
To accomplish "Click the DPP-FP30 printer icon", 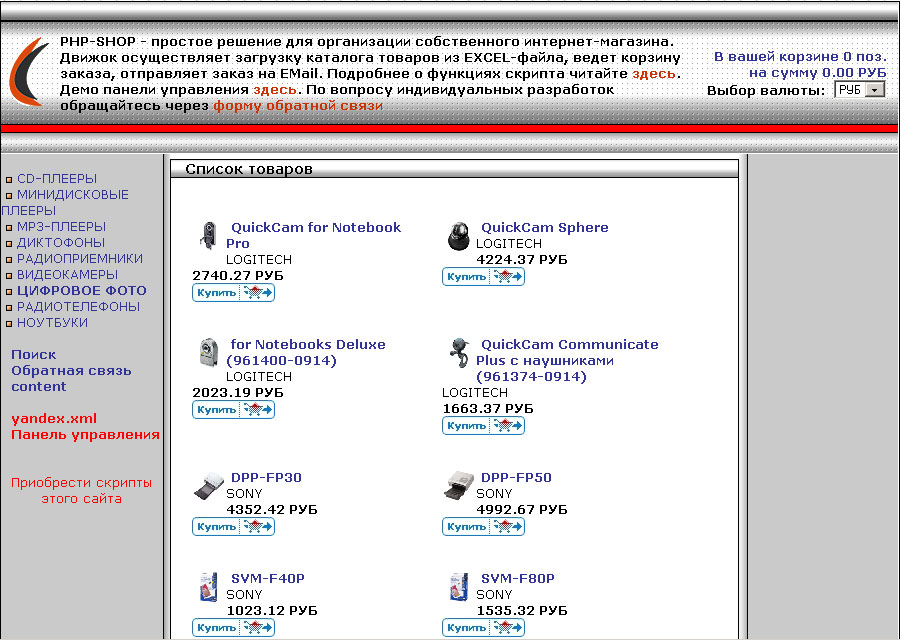I will point(208,486).
